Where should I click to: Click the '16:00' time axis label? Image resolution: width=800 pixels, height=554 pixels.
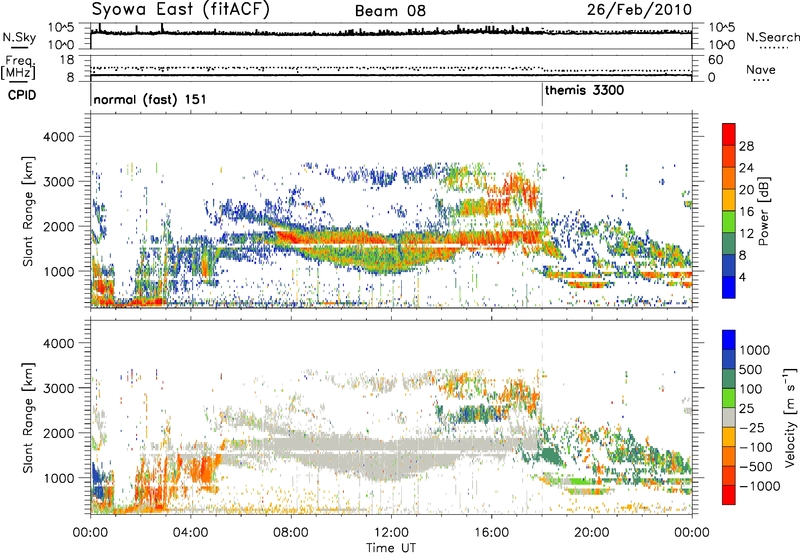tap(491, 533)
